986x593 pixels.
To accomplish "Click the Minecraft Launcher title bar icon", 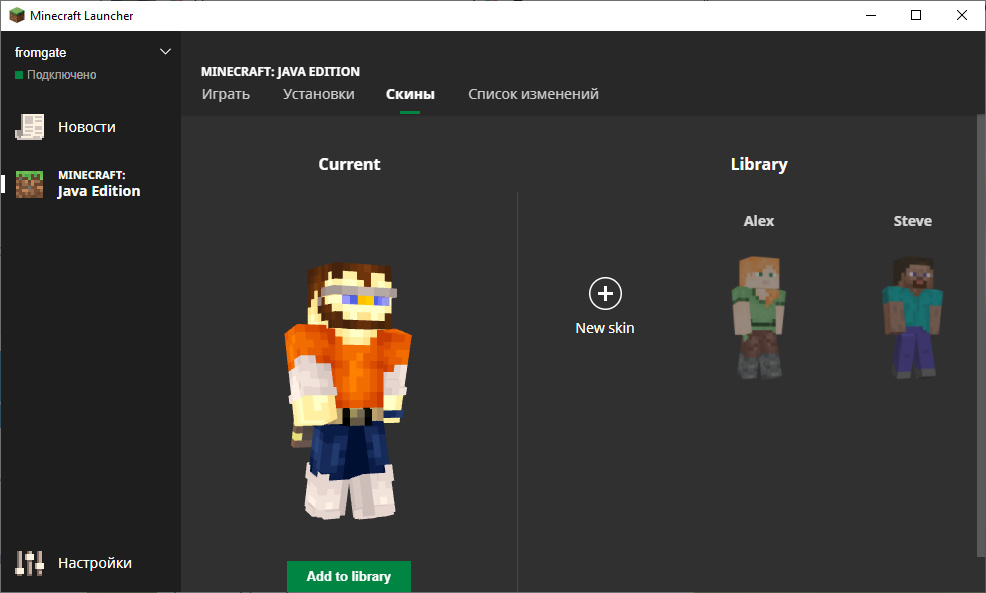I will [16, 16].
